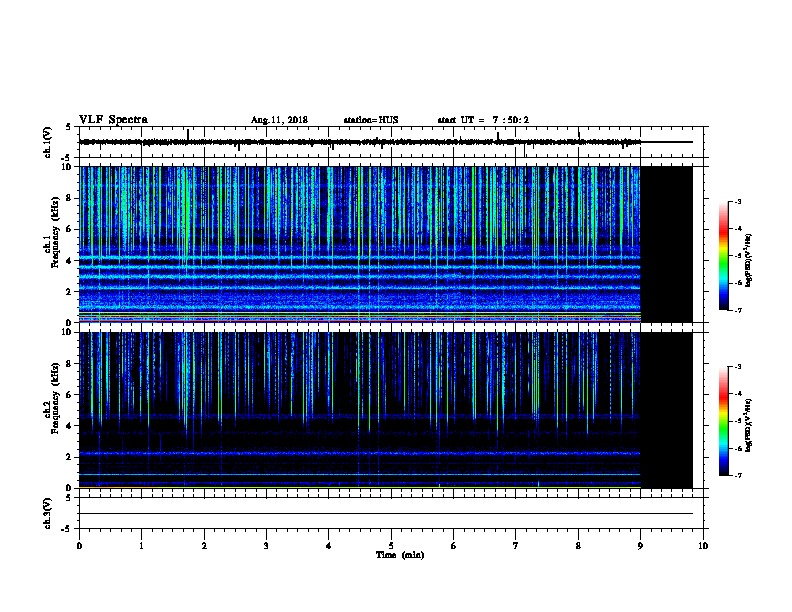Click time axis tick label '7'
The height and width of the screenshot is (612, 792).
coord(516,546)
